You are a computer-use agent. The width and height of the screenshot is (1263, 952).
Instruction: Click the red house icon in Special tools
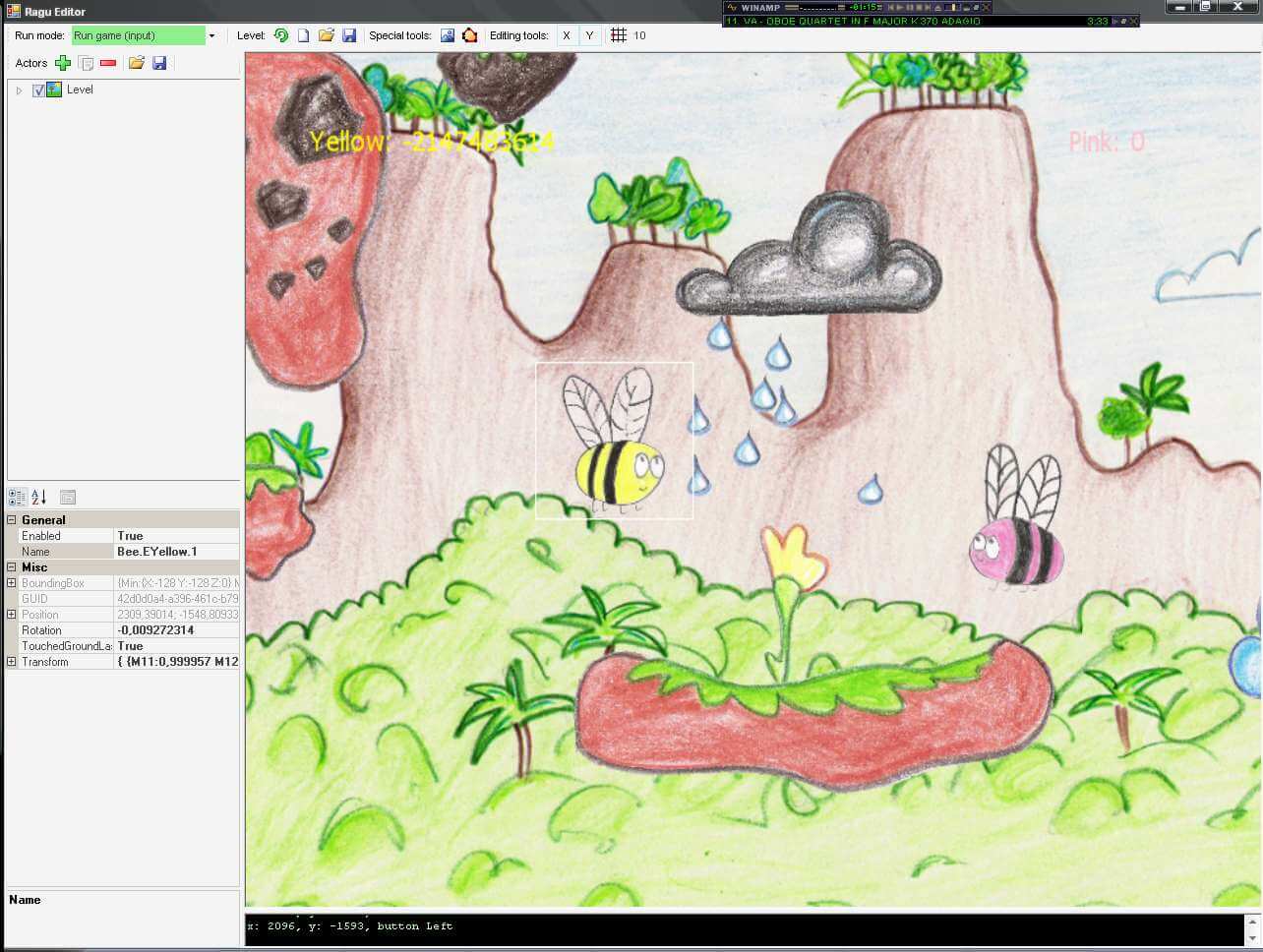470,35
